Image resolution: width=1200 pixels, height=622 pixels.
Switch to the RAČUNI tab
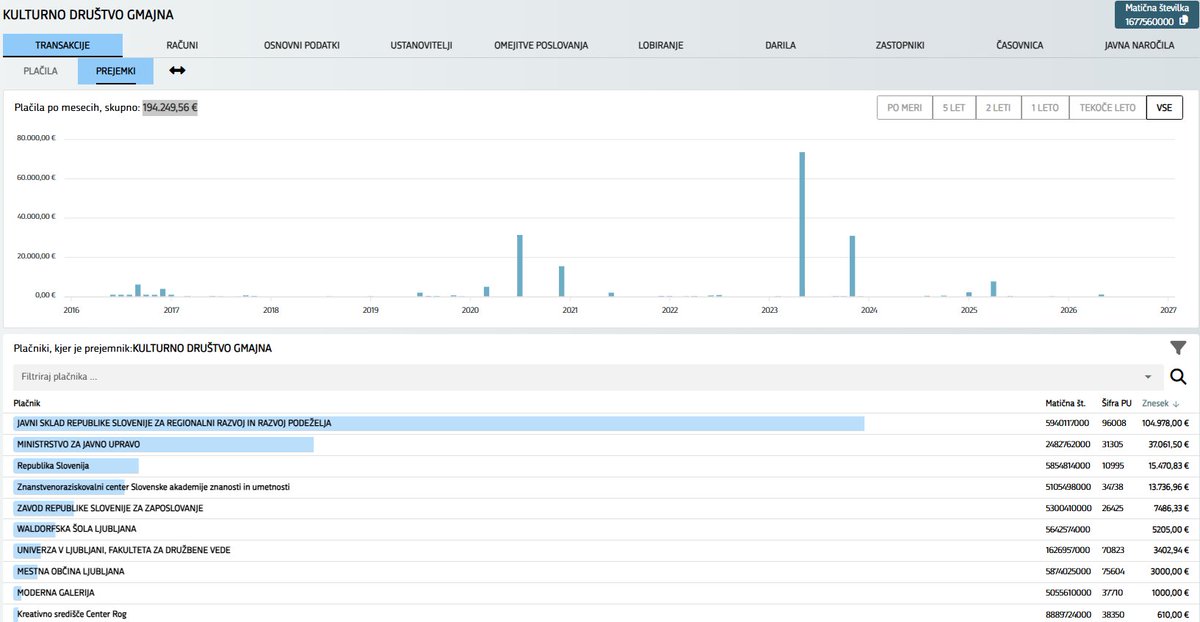(x=182, y=45)
